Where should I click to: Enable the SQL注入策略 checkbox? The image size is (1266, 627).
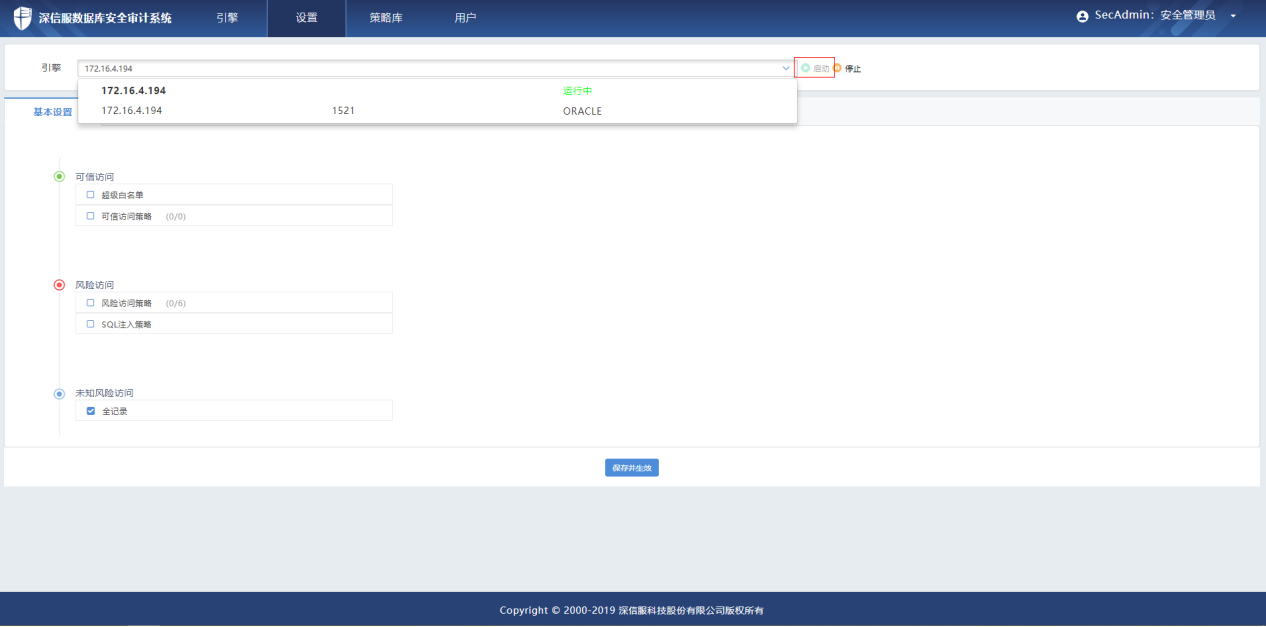[x=91, y=324]
